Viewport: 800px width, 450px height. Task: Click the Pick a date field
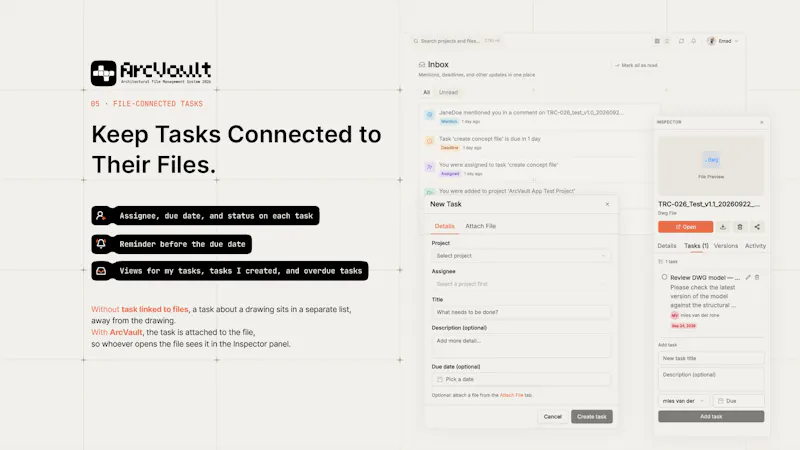click(521, 380)
